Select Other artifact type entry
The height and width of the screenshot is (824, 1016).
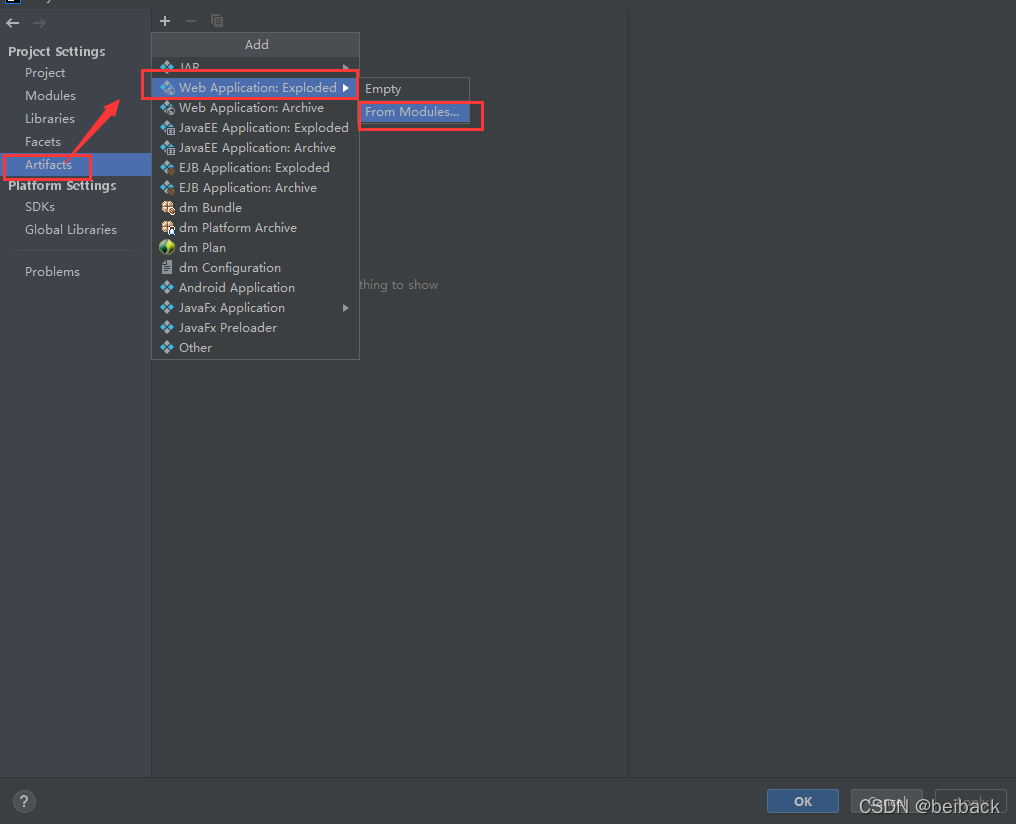255,348
